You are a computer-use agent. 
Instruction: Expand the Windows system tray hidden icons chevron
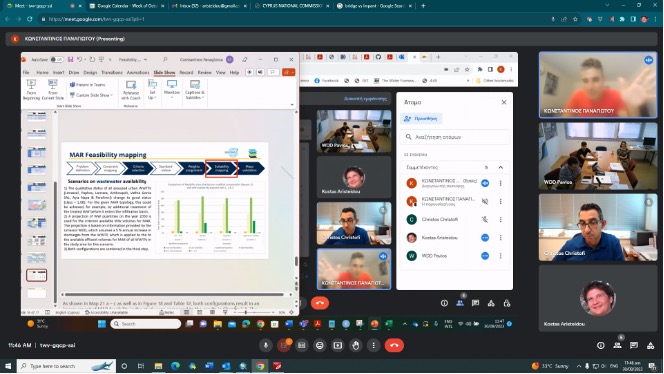(578, 366)
